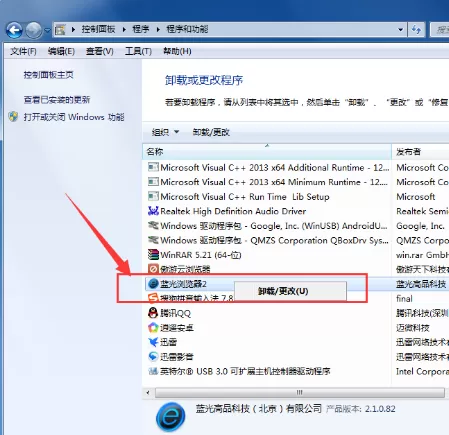Open the address bar history dropdown arrow
Screen dimensions: 449x435
400,30
